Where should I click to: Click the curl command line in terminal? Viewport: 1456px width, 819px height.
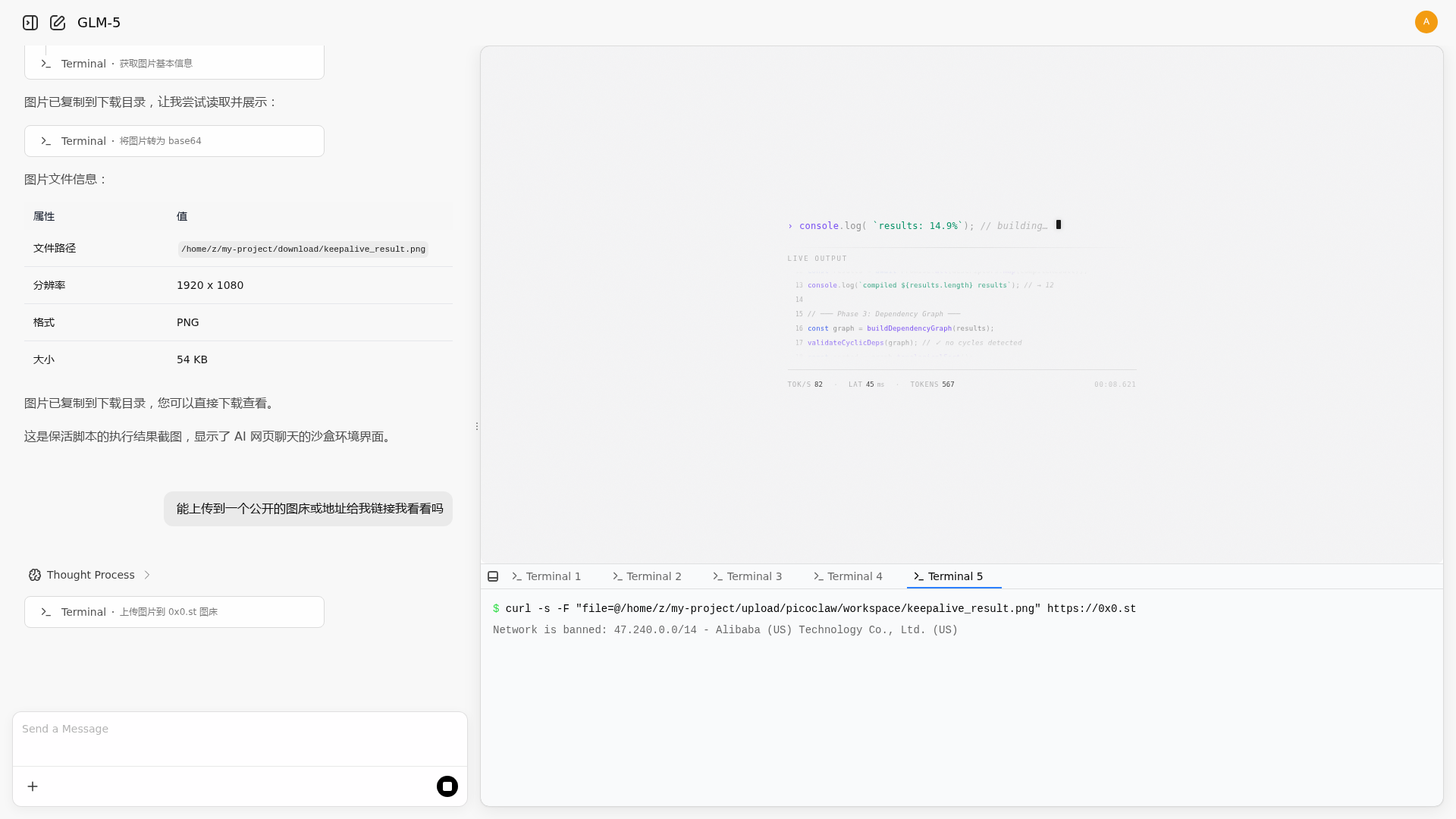(x=814, y=609)
